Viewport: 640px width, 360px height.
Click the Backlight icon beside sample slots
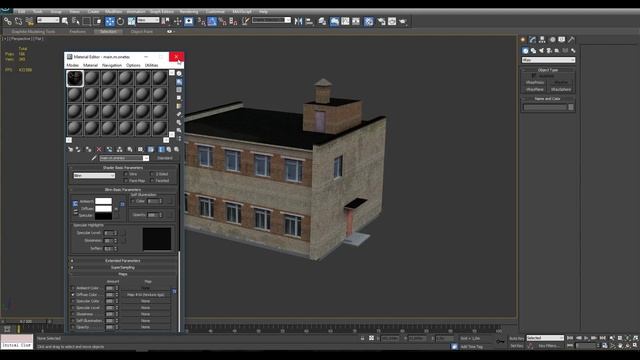click(x=179, y=82)
